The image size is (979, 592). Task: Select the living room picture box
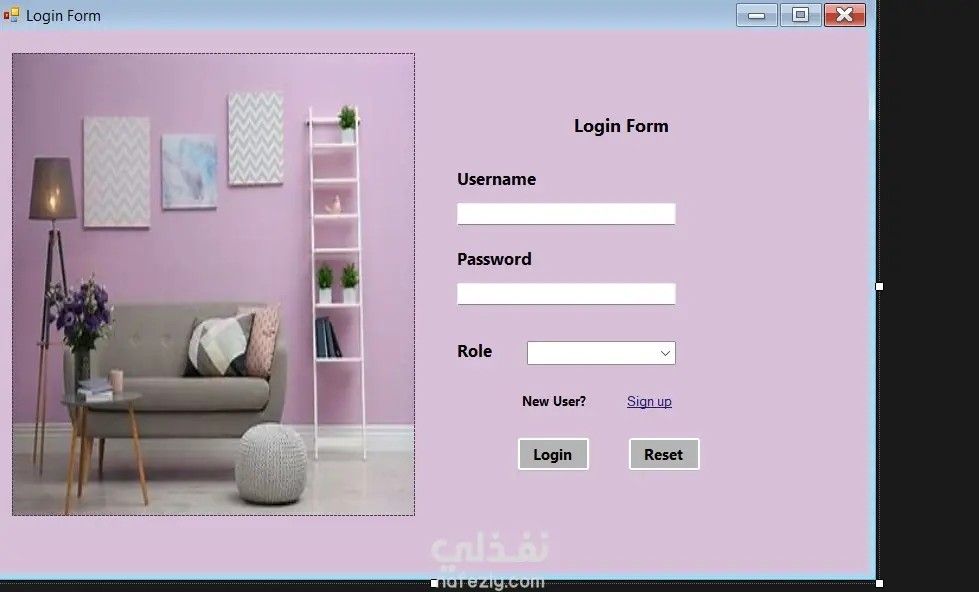coord(214,284)
